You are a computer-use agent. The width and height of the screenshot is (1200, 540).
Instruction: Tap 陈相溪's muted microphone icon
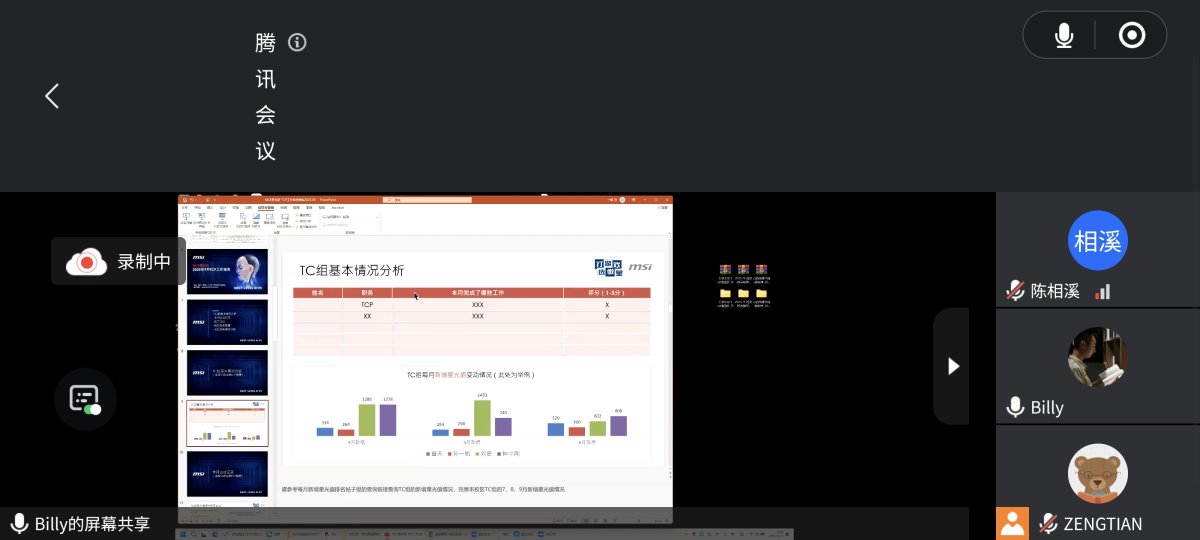tap(1015, 291)
